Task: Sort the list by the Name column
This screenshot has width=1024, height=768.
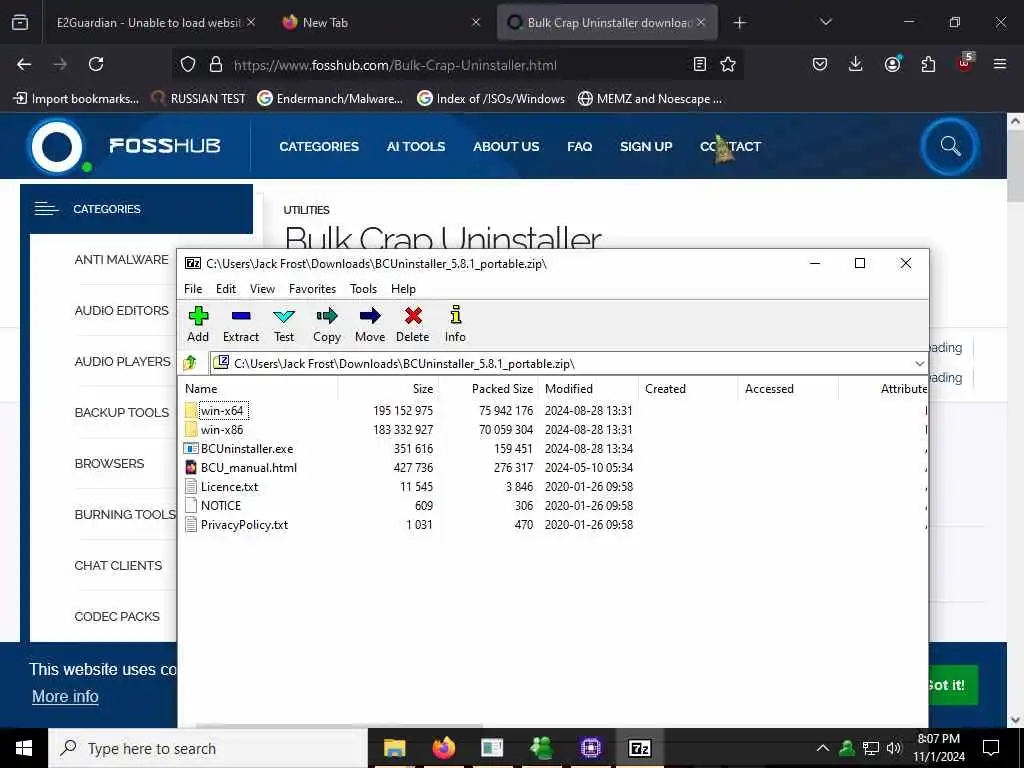Action: pos(259,389)
